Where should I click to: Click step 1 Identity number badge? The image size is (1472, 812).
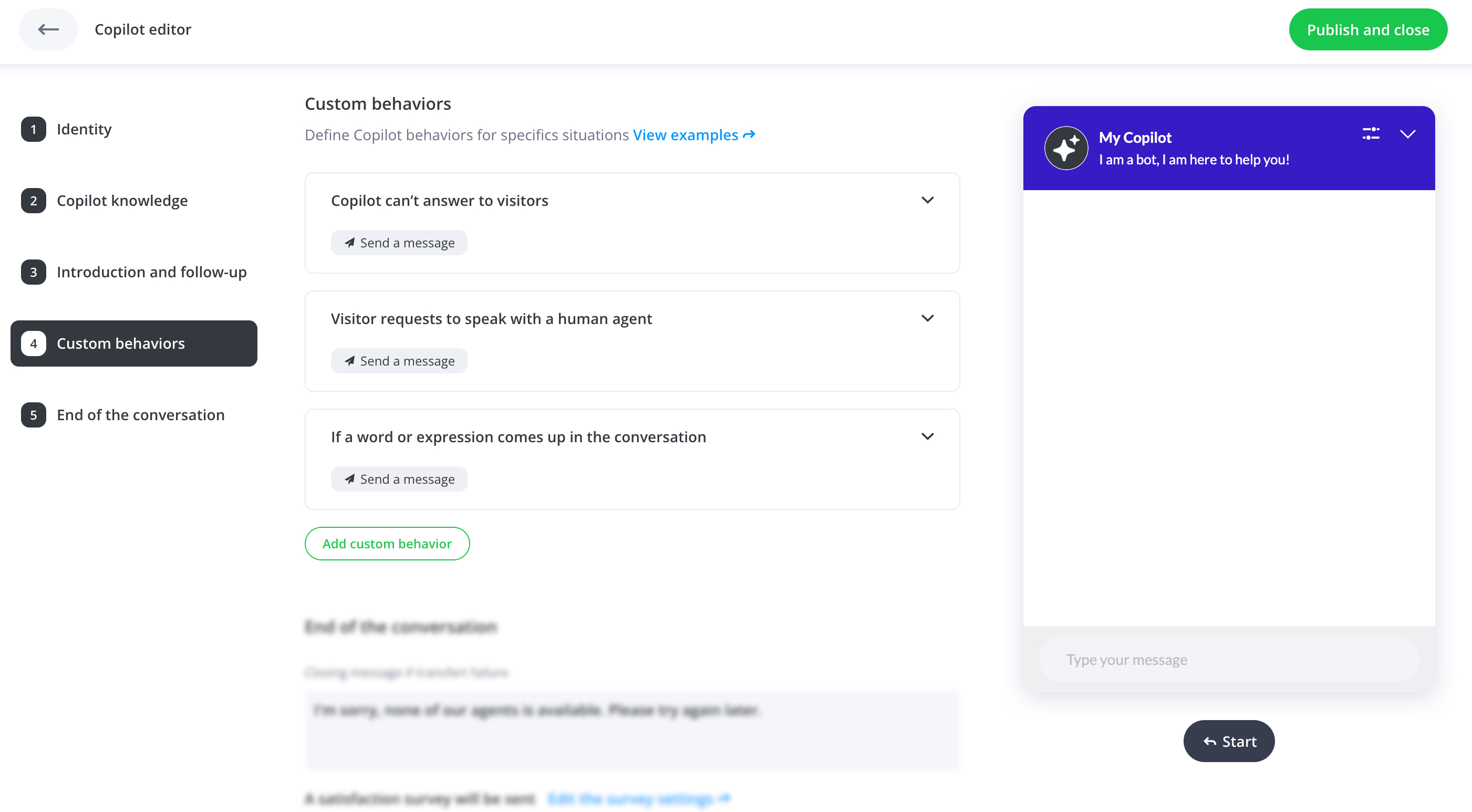pos(34,129)
